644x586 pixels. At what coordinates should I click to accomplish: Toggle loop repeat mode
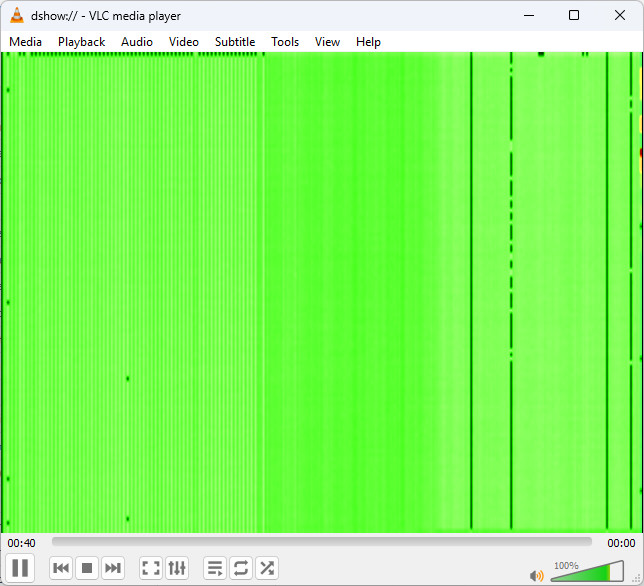pos(241,568)
